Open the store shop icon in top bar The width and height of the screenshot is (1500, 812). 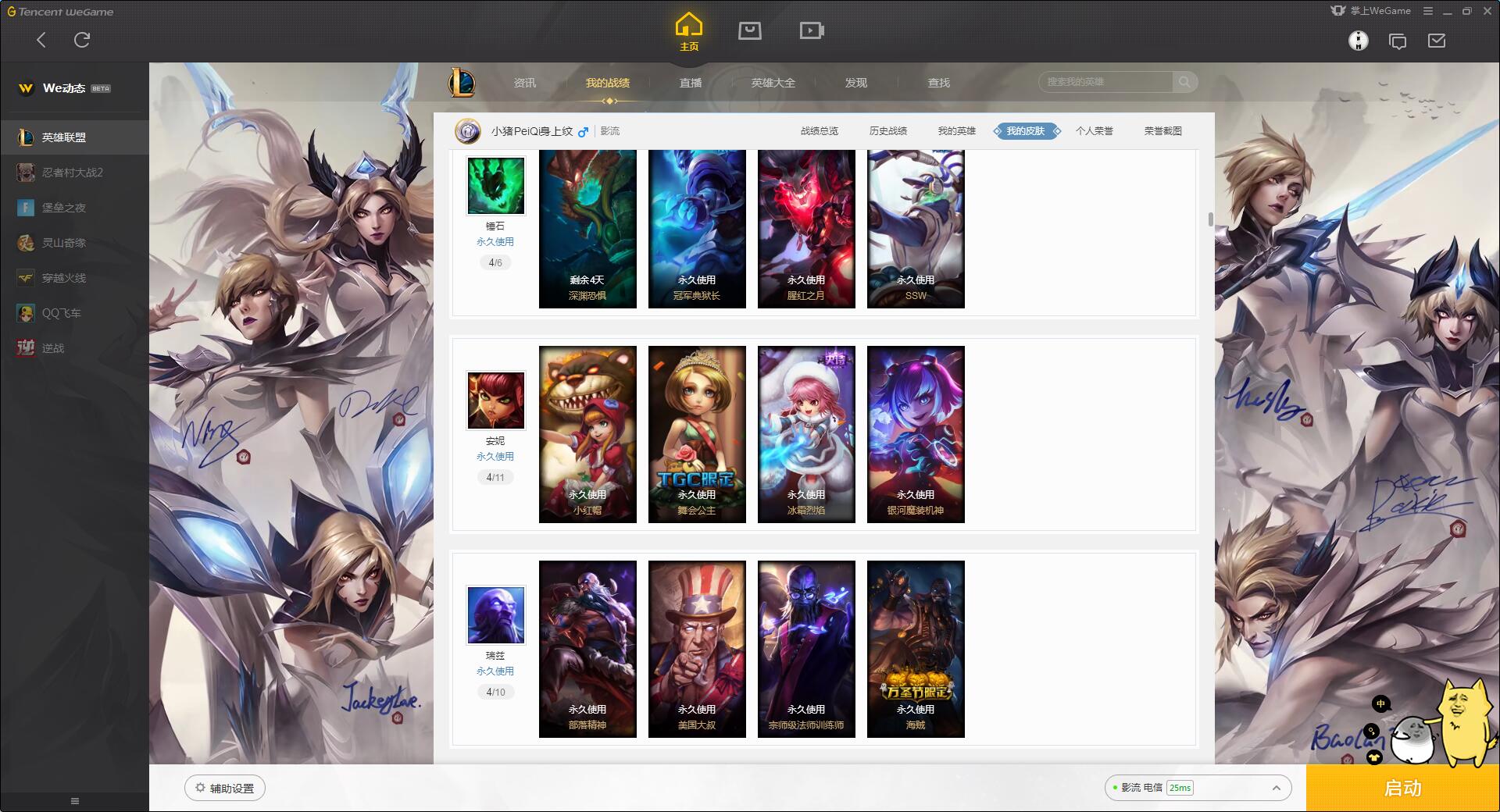tap(750, 30)
